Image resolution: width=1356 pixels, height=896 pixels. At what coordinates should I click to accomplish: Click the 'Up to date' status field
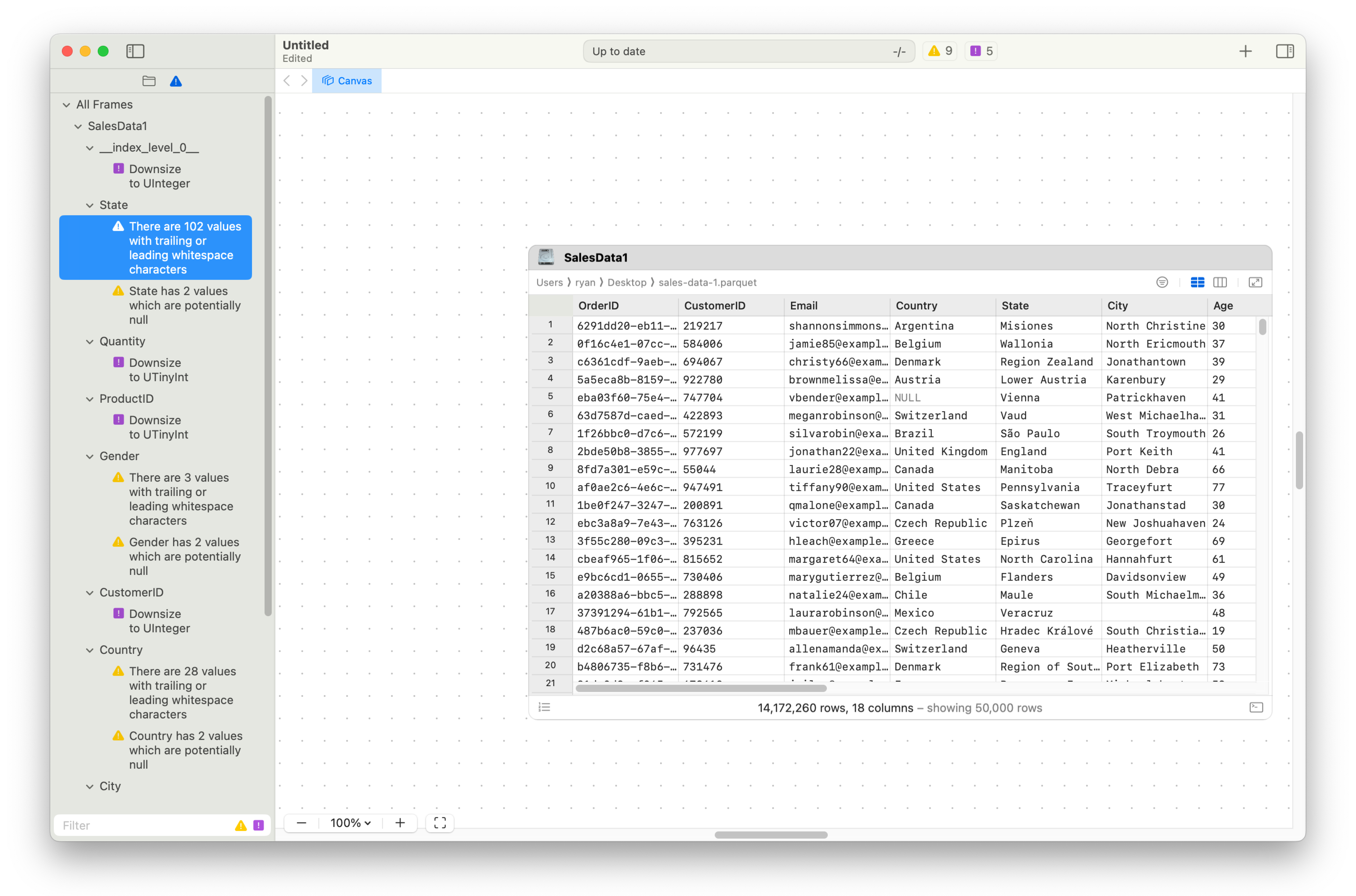pyautogui.click(x=749, y=51)
